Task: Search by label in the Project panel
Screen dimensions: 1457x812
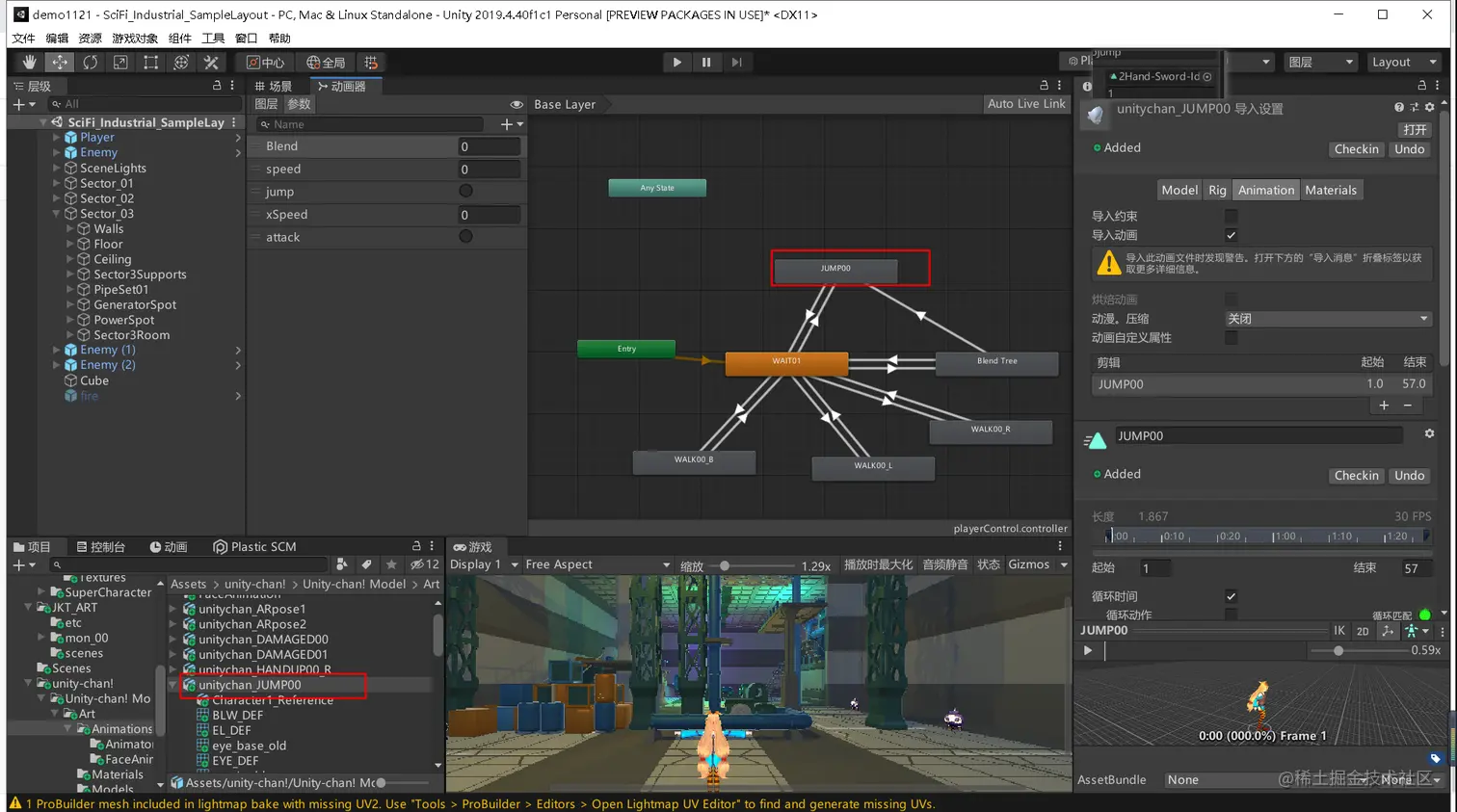Action: tap(366, 564)
